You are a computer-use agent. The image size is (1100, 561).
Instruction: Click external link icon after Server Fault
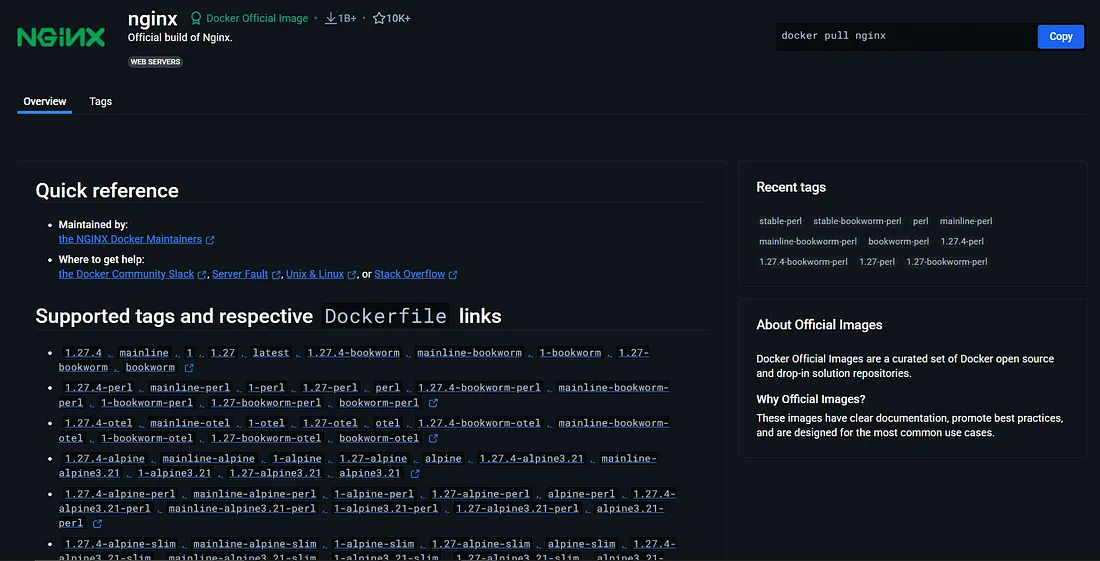(x=276, y=275)
